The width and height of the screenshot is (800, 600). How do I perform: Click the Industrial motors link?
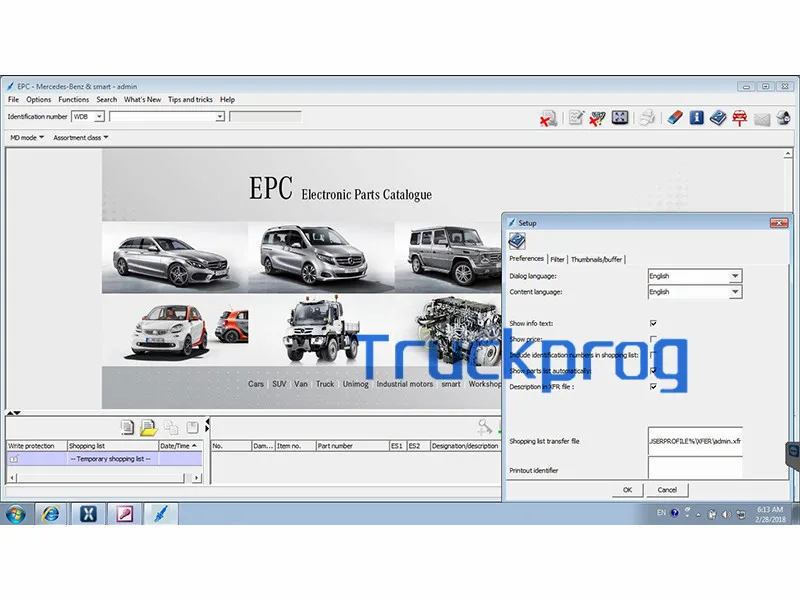click(405, 384)
